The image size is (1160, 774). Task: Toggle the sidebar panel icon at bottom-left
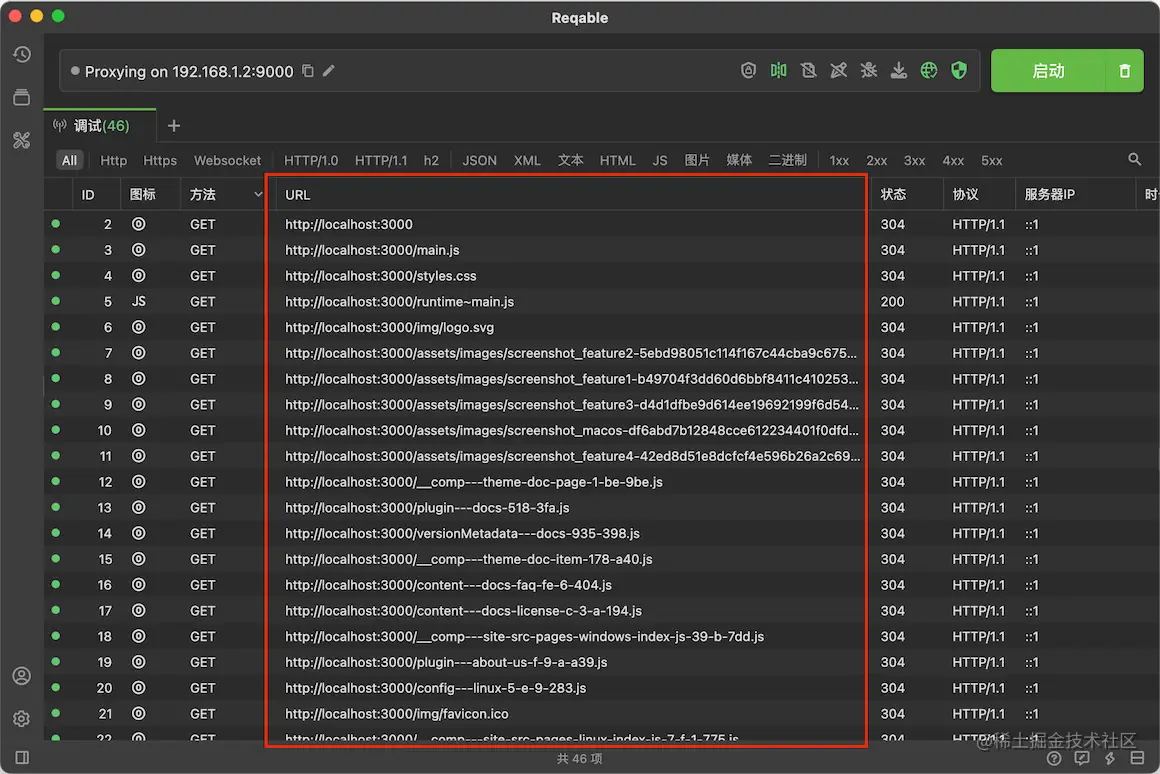(21, 758)
